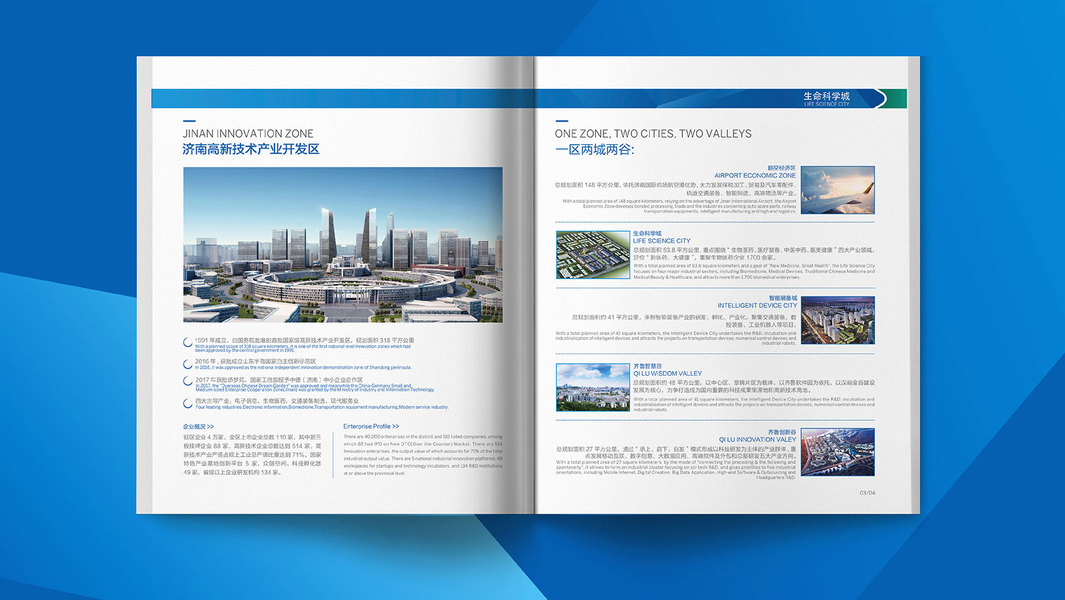Click the "QI LU INNOVATION VALEY" heading
The image size is (1065, 600).
tap(757, 440)
